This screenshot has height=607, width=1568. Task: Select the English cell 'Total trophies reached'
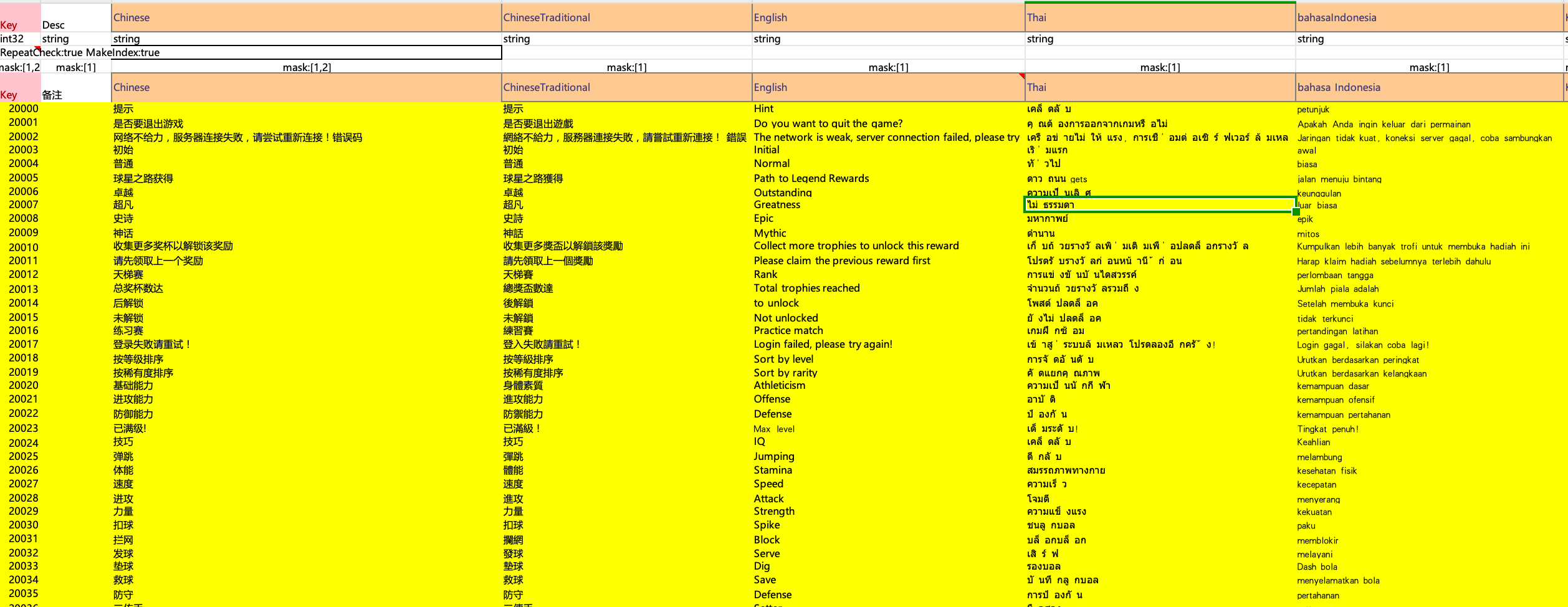888,288
